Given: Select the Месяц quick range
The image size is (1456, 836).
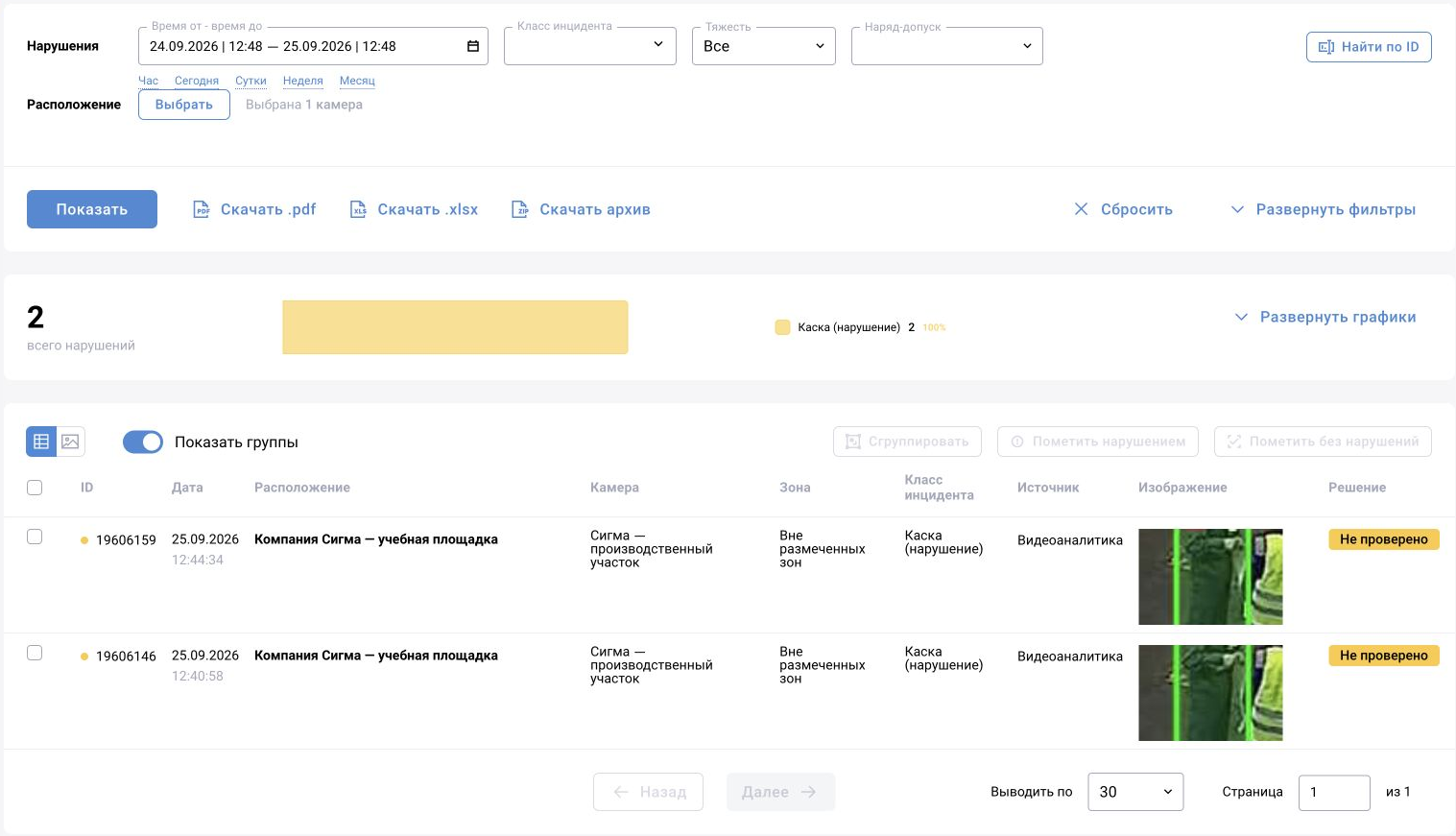Looking at the screenshot, I should 357,81.
